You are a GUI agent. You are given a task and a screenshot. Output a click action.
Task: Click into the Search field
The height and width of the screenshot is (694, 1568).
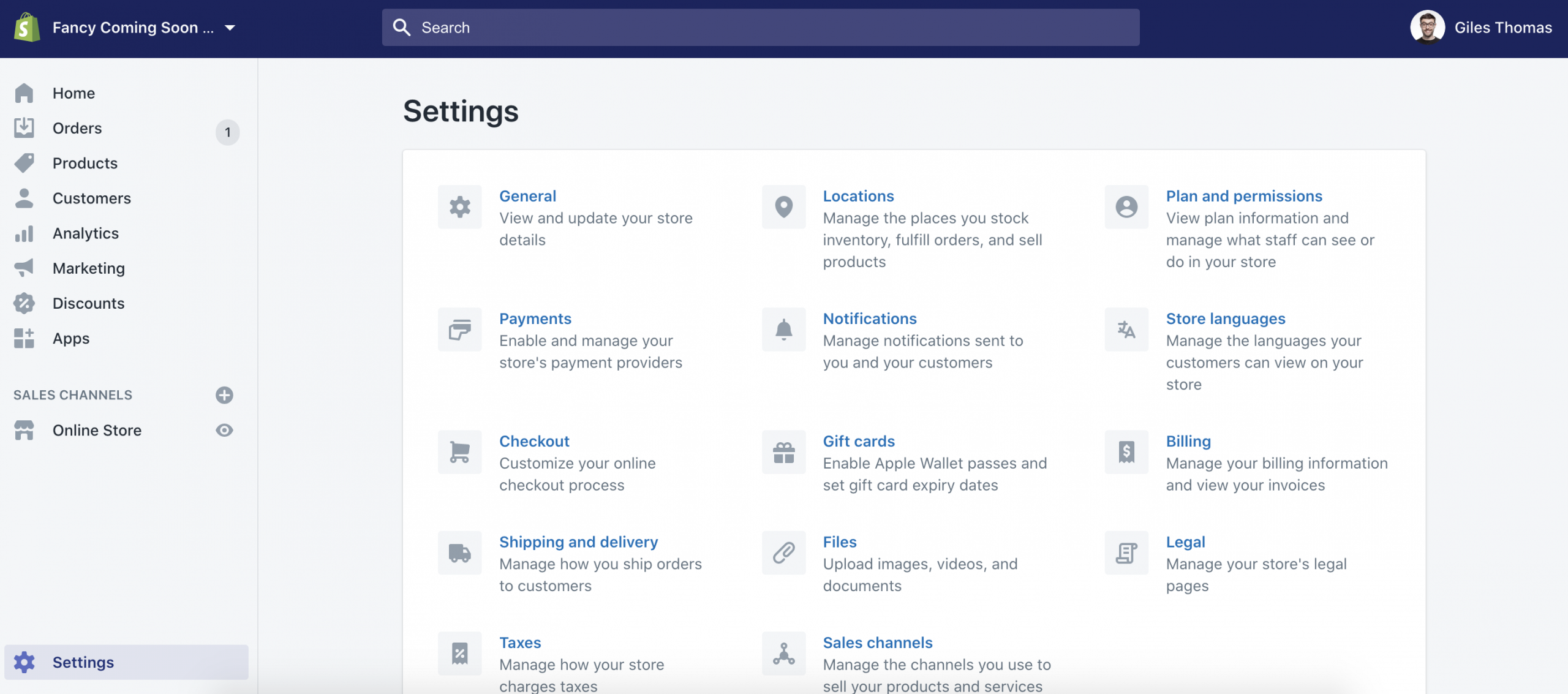[x=759, y=28]
